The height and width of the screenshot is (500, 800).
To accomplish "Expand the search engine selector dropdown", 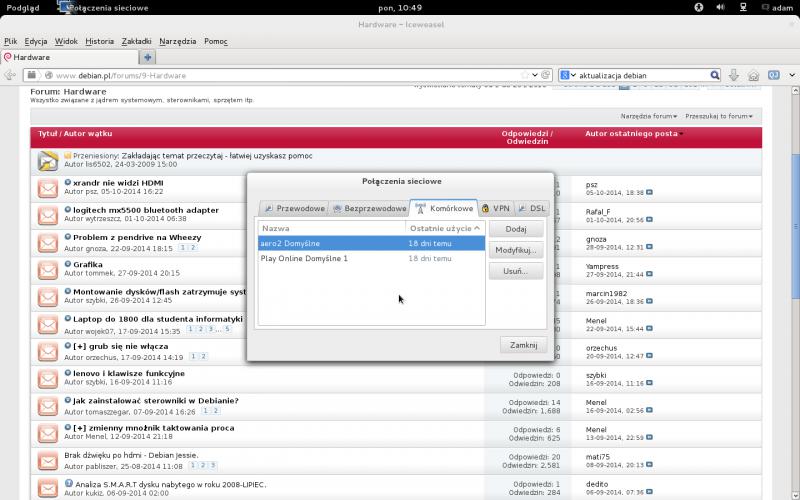I will point(567,75).
